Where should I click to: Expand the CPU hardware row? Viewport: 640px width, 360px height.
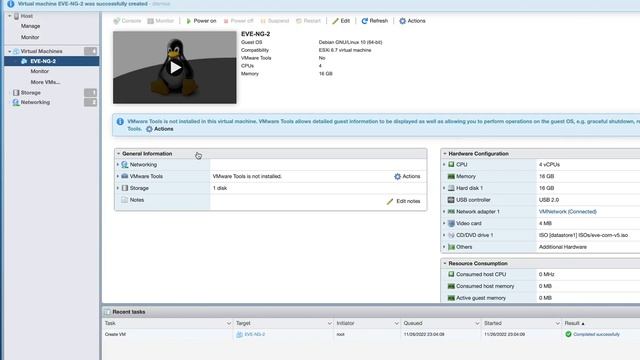444,164
